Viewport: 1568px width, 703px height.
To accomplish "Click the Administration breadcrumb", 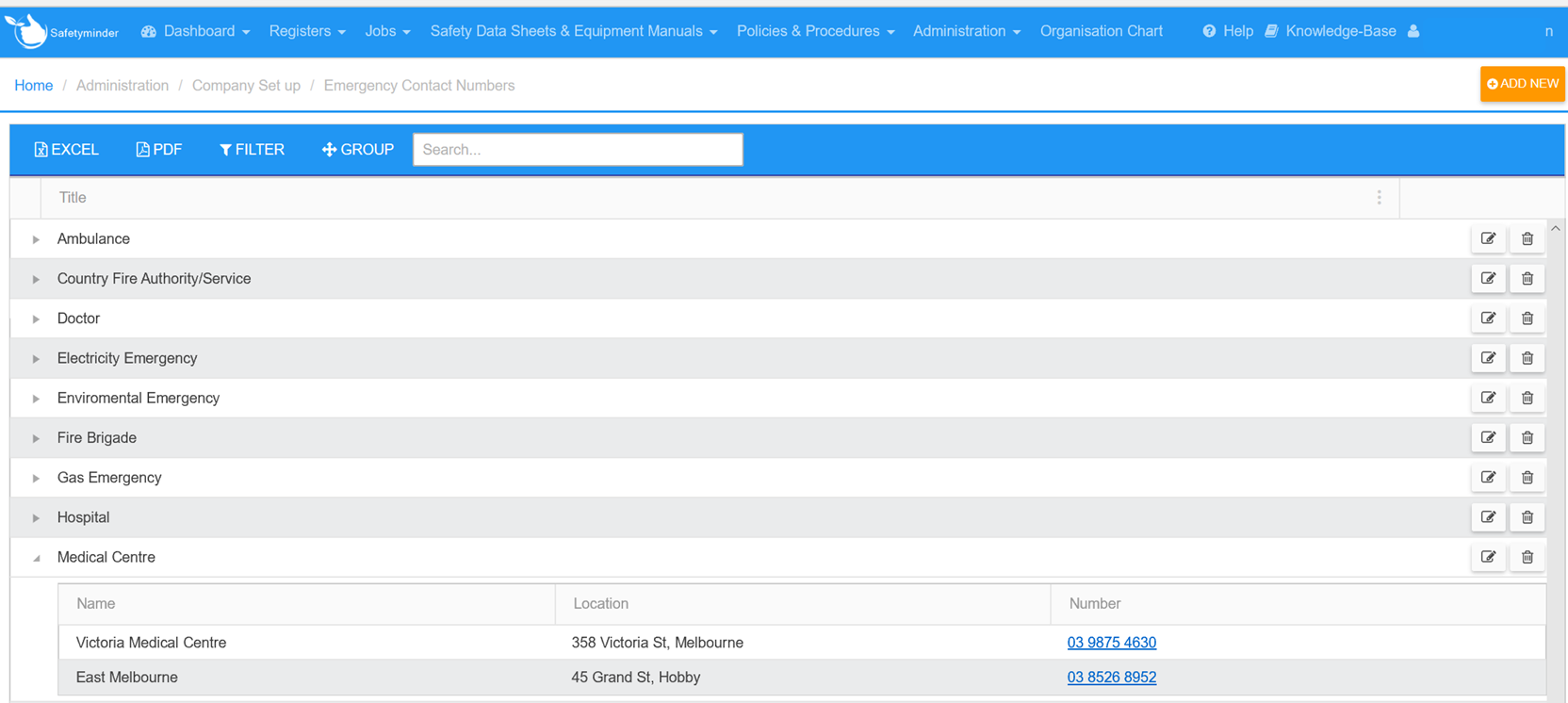I will click(x=122, y=86).
